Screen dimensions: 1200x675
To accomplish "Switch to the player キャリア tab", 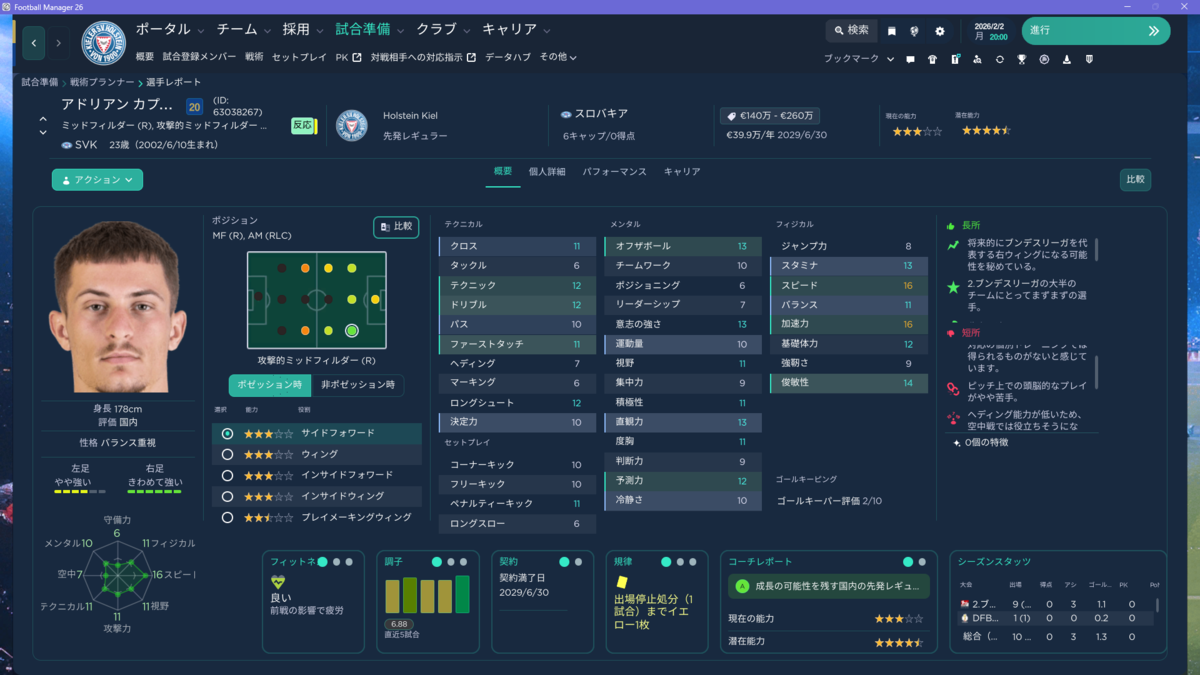I will (x=682, y=172).
